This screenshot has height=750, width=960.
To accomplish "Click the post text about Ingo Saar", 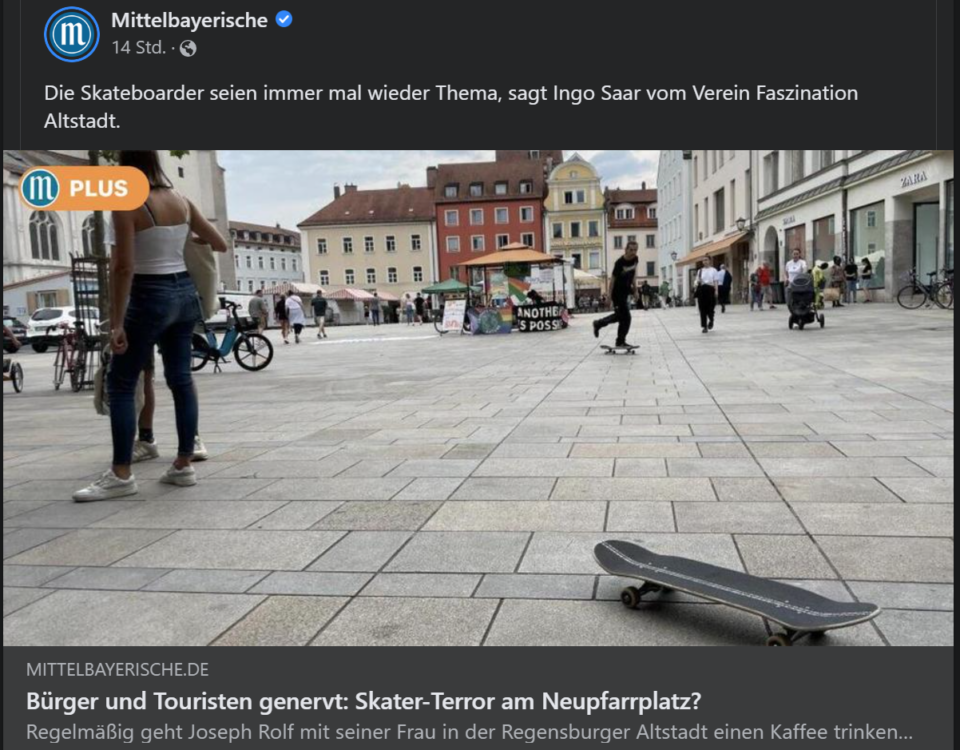I will point(451,107).
